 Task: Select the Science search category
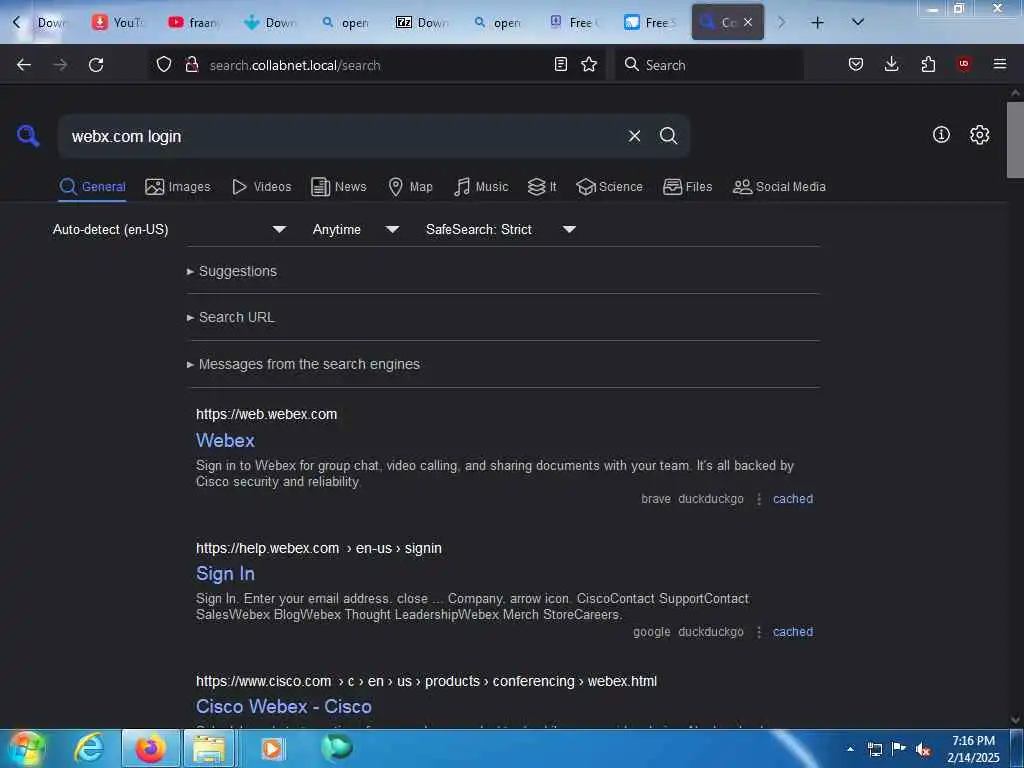tap(610, 187)
